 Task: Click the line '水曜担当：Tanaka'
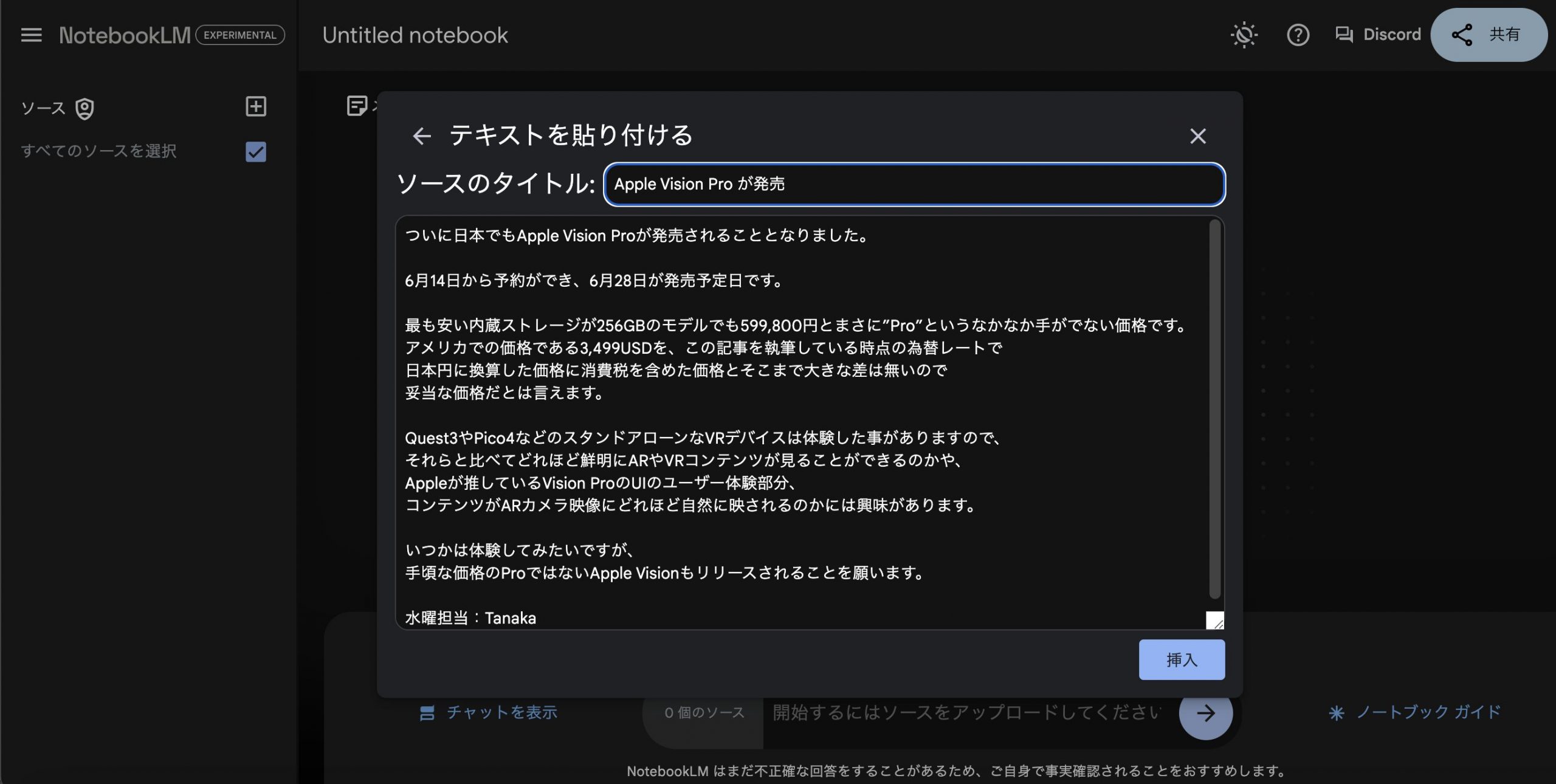coord(470,618)
